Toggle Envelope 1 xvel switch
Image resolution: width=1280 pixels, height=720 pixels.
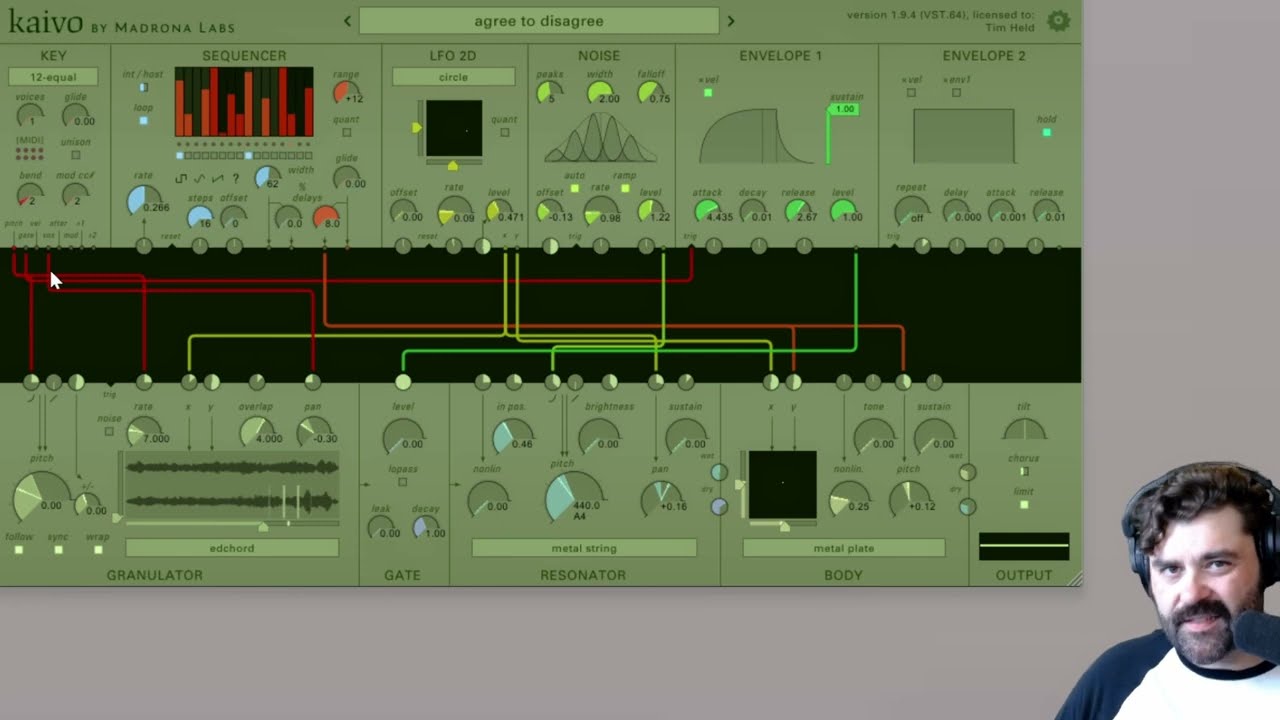708,93
